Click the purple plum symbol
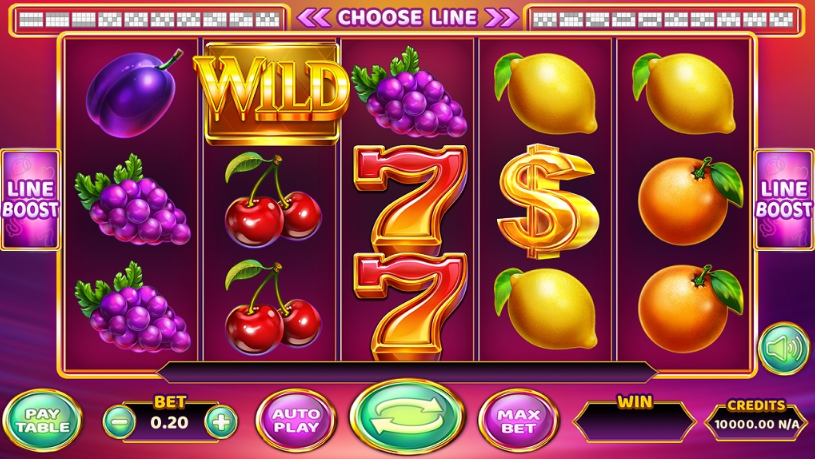The height and width of the screenshot is (459, 815). (x=133, y=93)
